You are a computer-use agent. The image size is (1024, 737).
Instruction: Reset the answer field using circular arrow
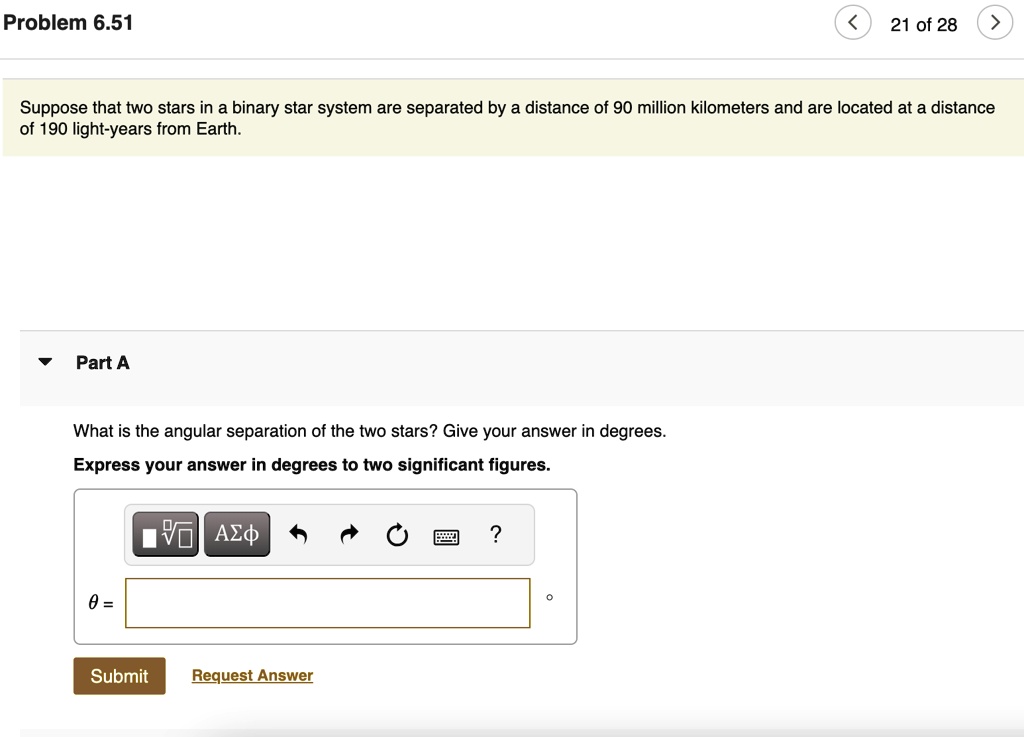tap(397, 535)
